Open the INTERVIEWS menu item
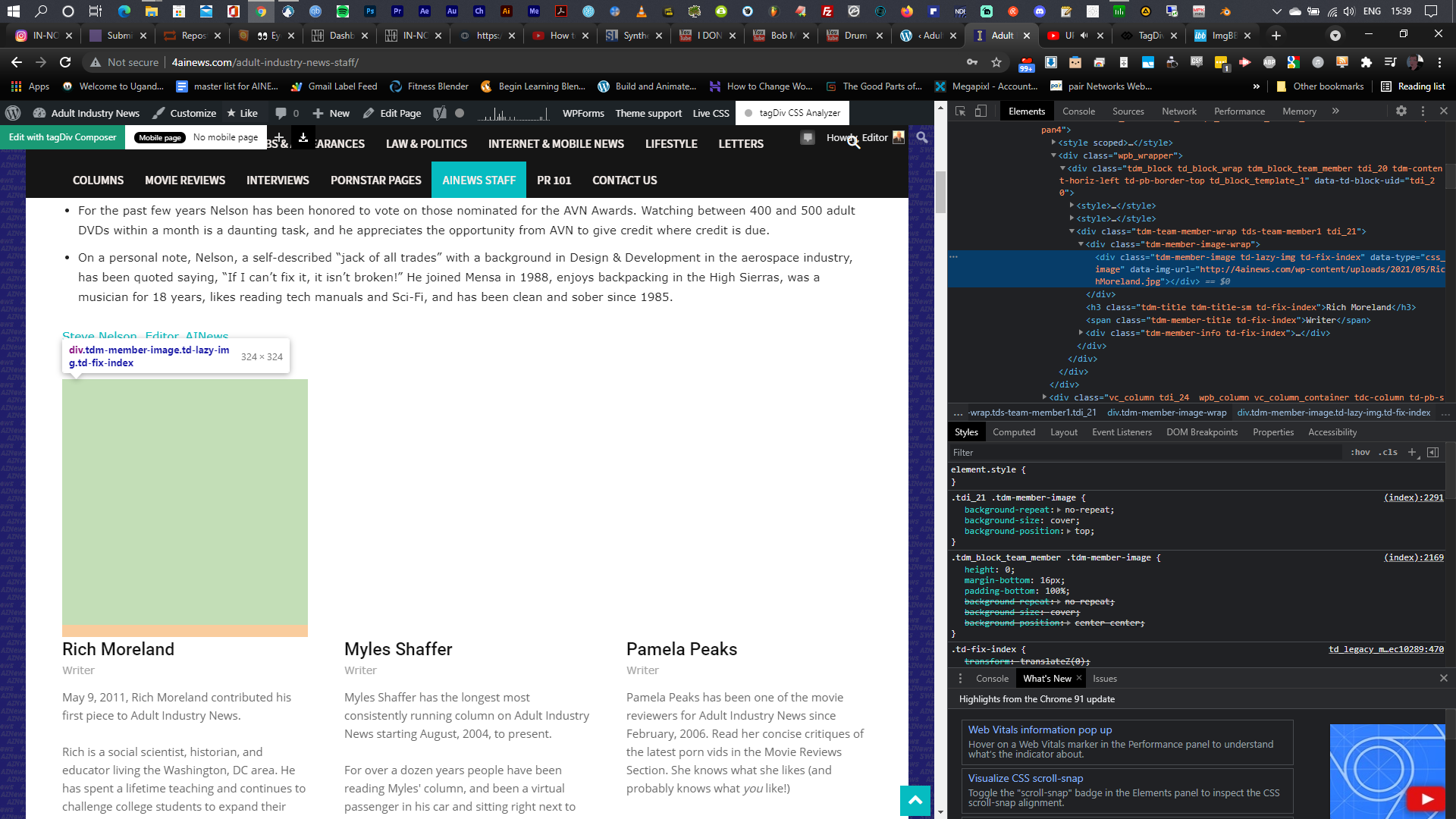 278,180
